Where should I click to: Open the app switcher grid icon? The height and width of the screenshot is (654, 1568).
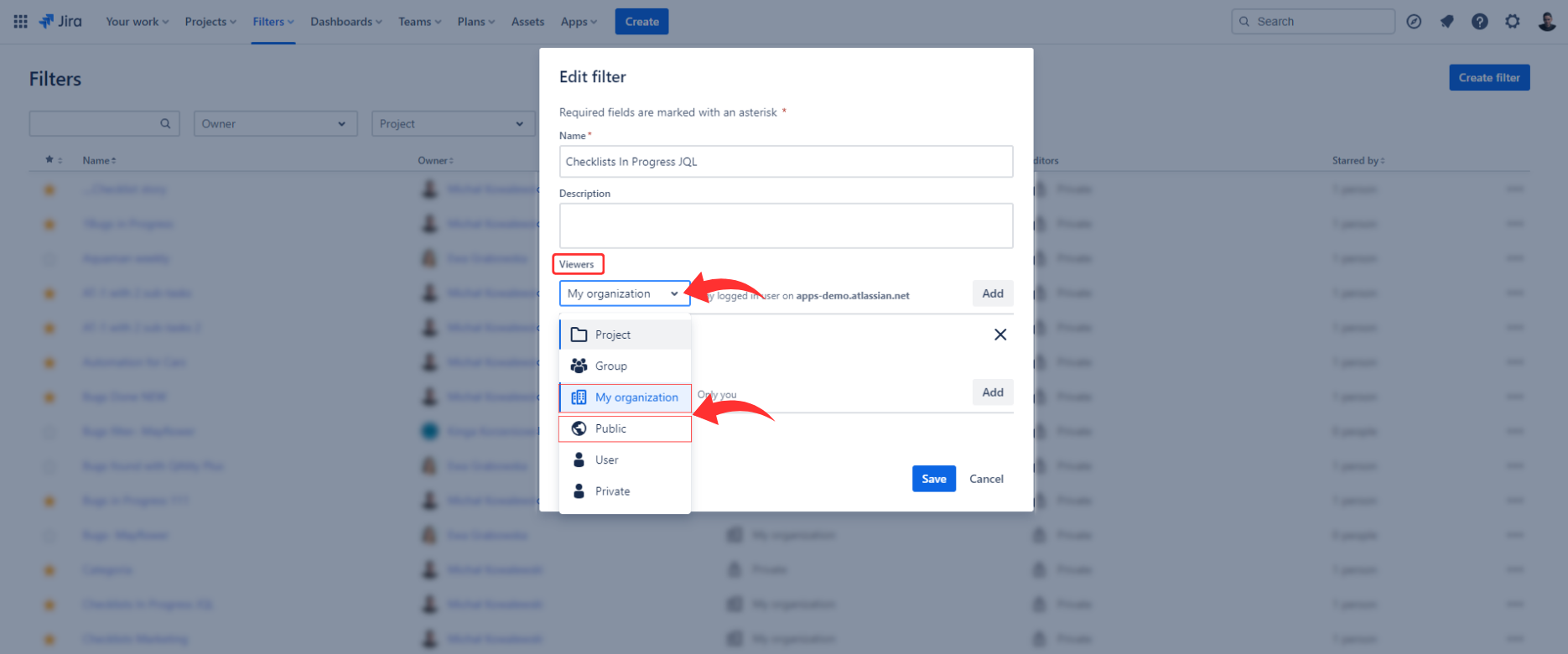(x=21, y=22)
